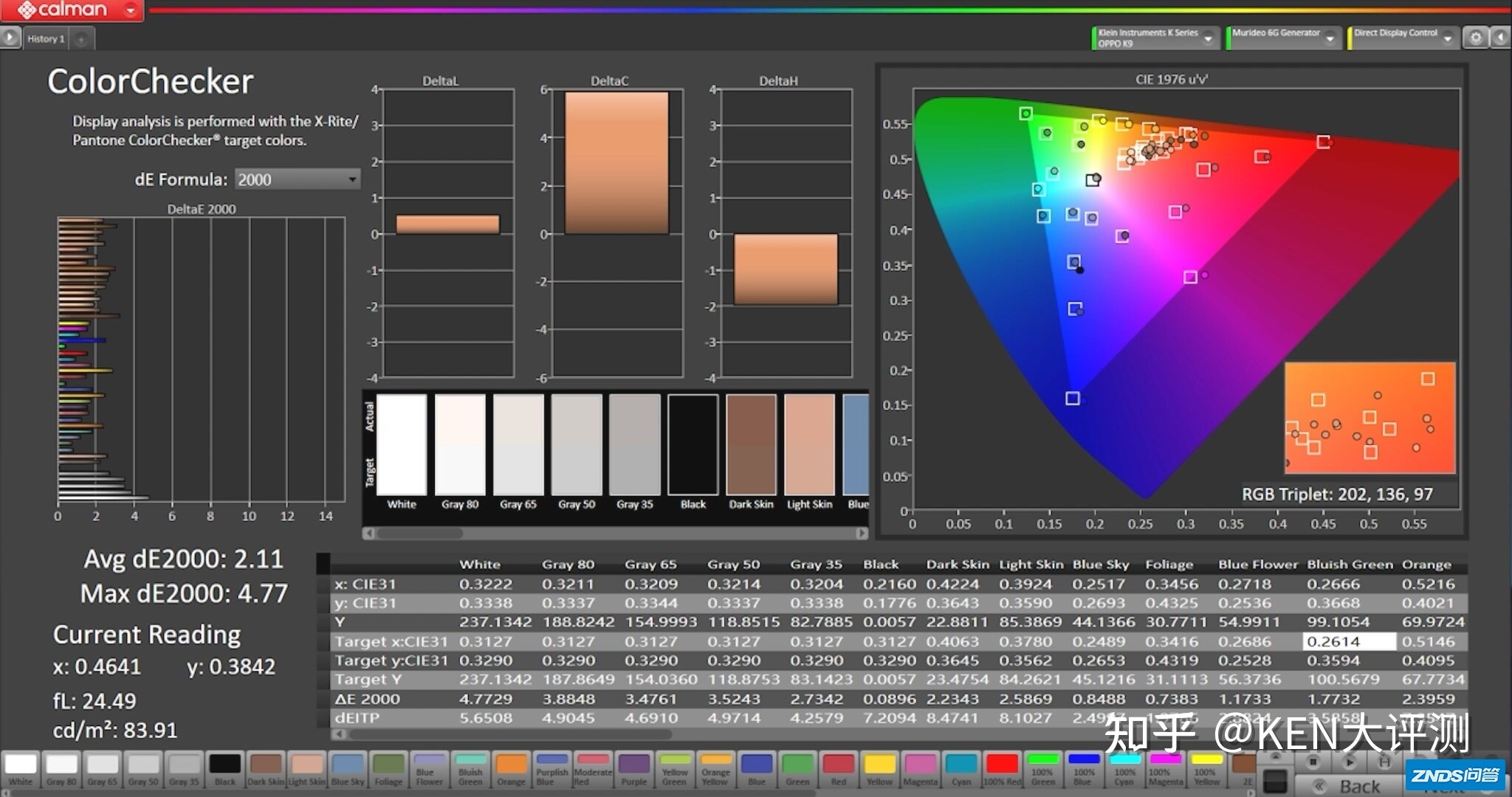This screenshot has width=1512, height=797.
Task: Expand Murideo 6G Generator source dropdown
Action: pos(1330,38)
